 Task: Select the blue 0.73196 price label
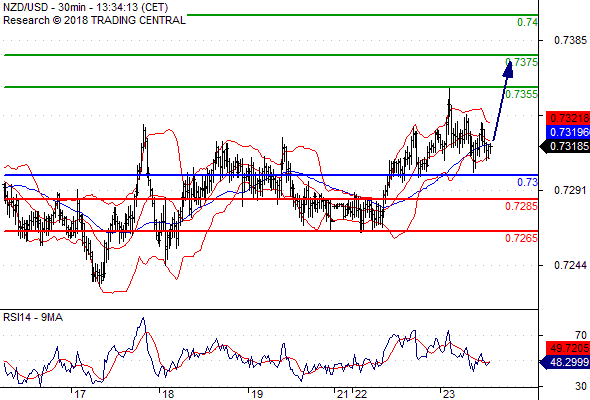(x=568, y=132)
